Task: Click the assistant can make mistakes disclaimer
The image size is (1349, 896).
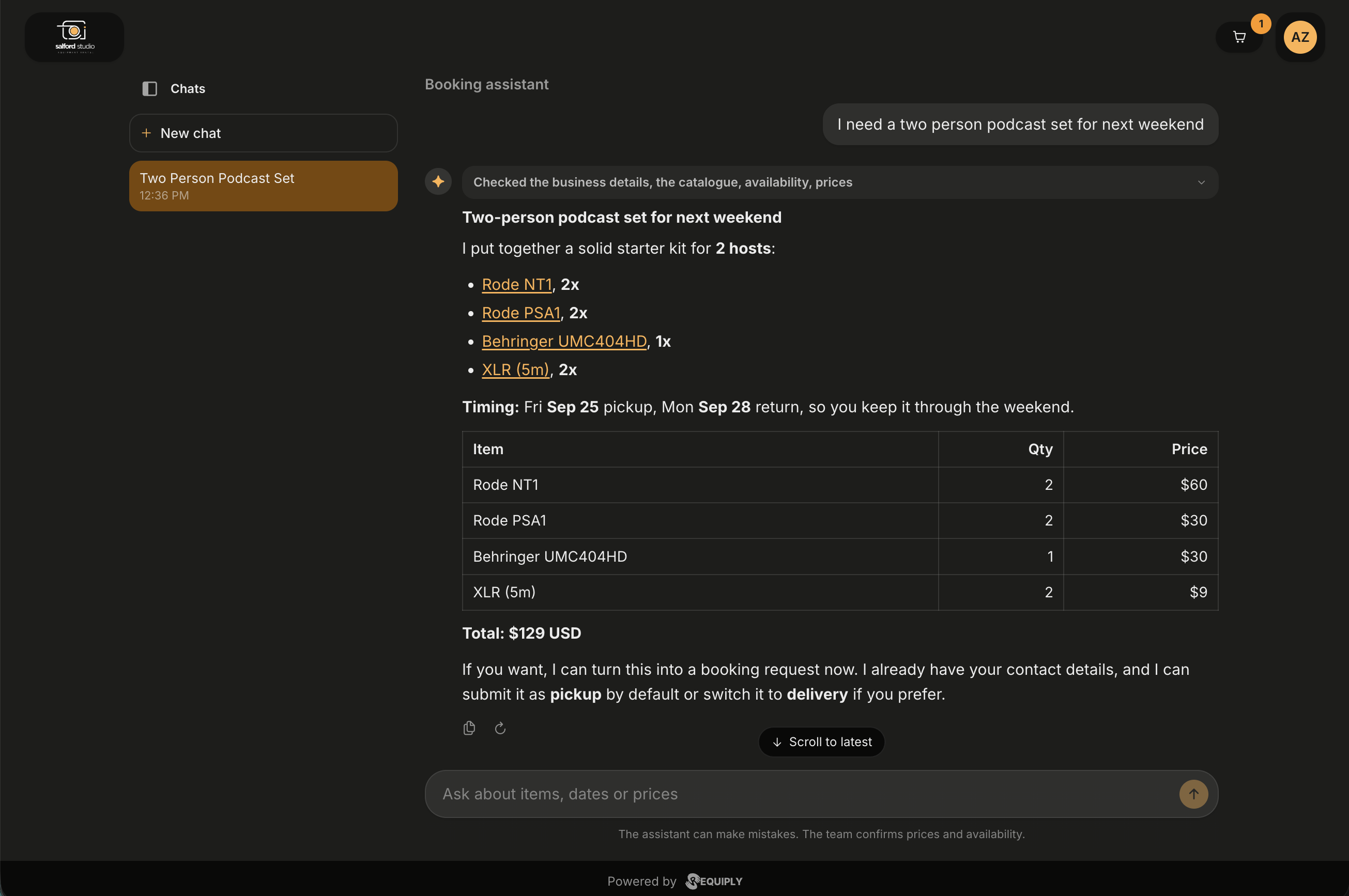Action: tap(821, 835)
